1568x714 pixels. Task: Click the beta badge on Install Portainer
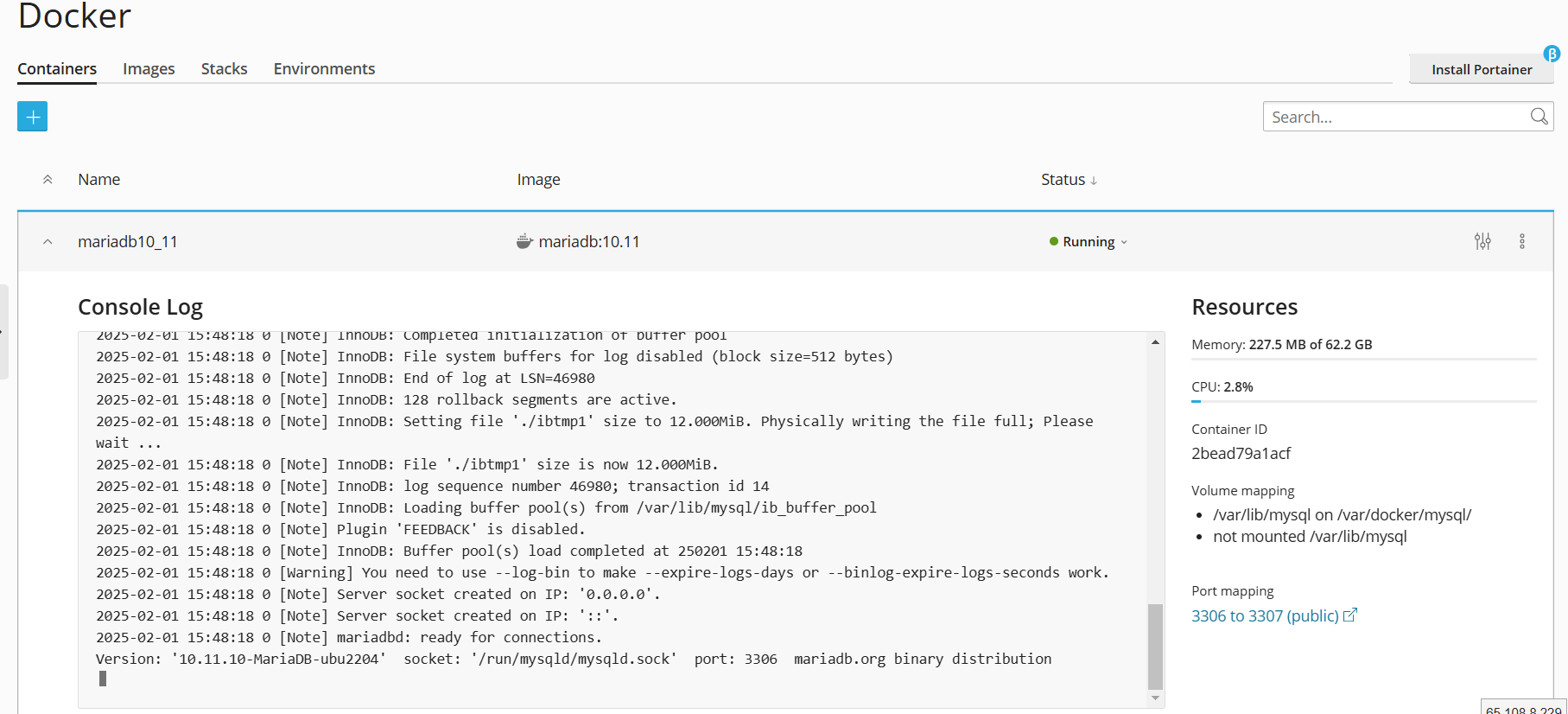[x=1552, y=54]
